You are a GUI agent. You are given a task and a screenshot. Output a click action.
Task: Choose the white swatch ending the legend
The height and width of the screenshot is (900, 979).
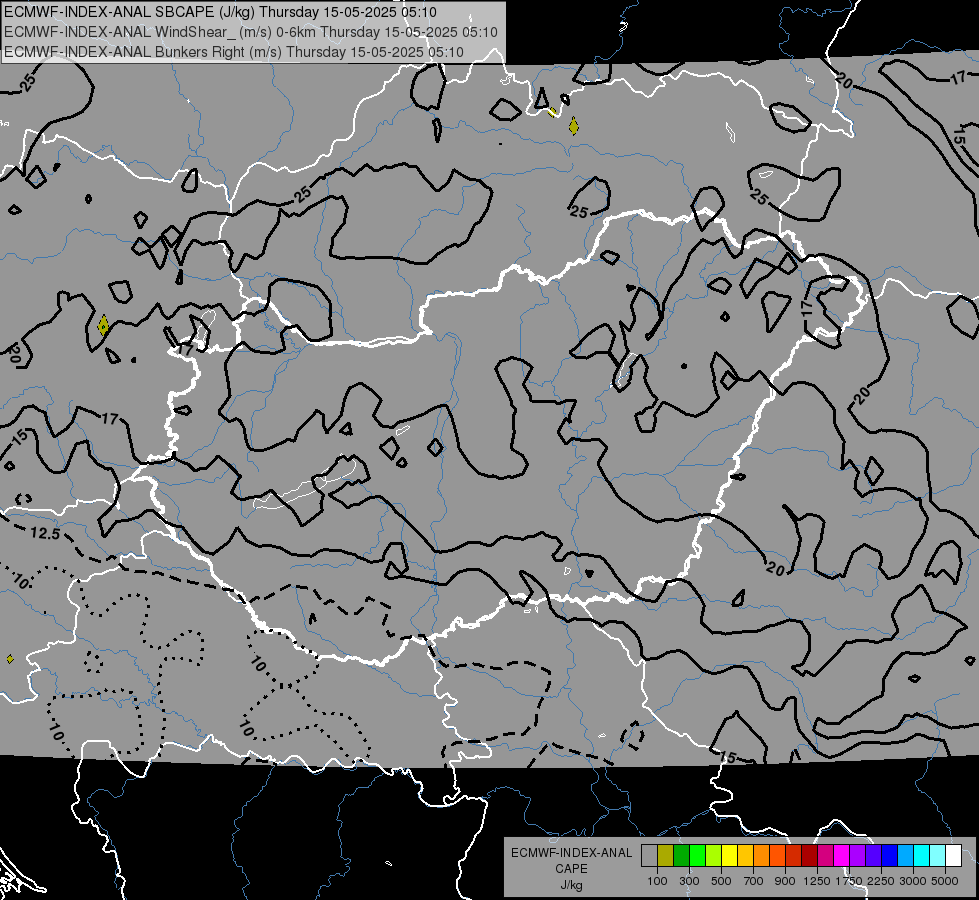(x=953, y=855)
